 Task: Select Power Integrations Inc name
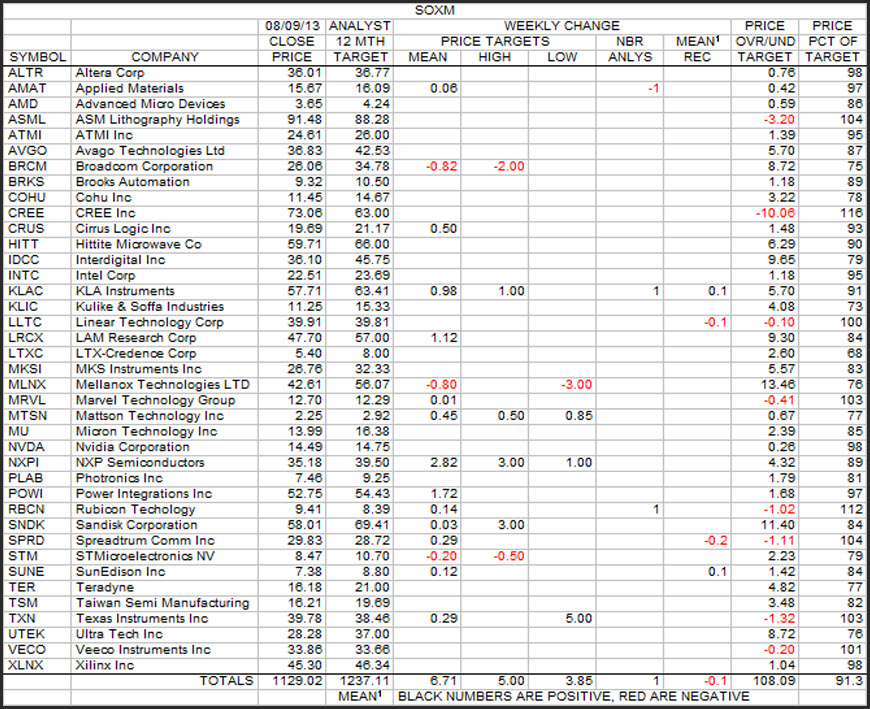coord(144,493)
